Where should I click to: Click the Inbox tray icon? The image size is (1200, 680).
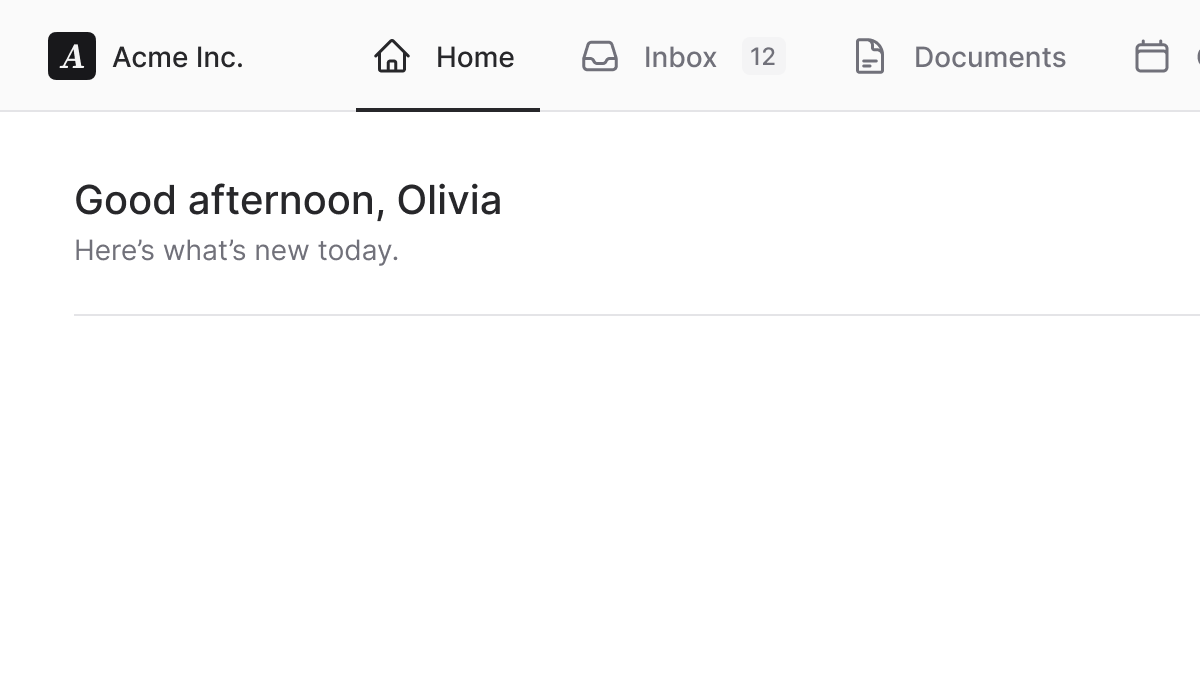tap(600, 56)
